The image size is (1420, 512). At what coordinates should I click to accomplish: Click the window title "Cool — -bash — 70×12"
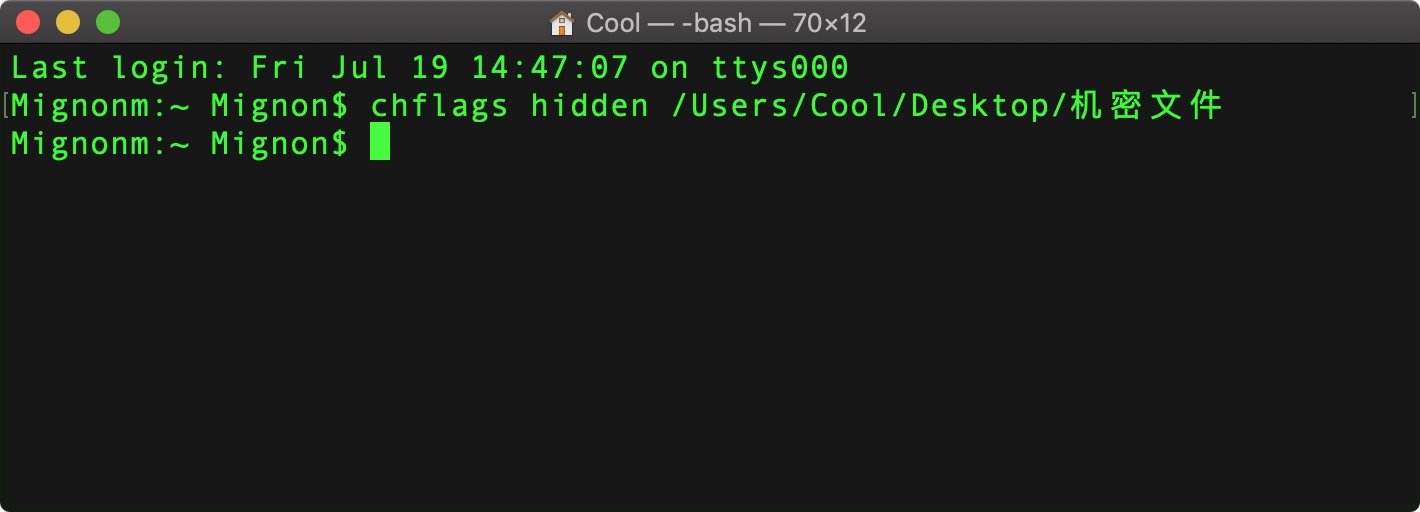click(726, 22)
